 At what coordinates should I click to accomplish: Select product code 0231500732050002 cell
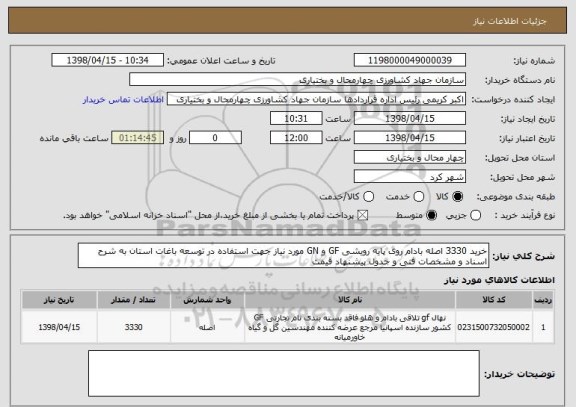(494, 327)
